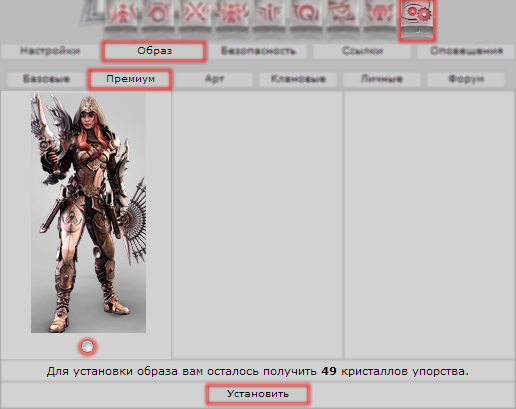This screenshot has width=516, height=409.
Task: Go to the Безопасность tab
Action: 258,51
